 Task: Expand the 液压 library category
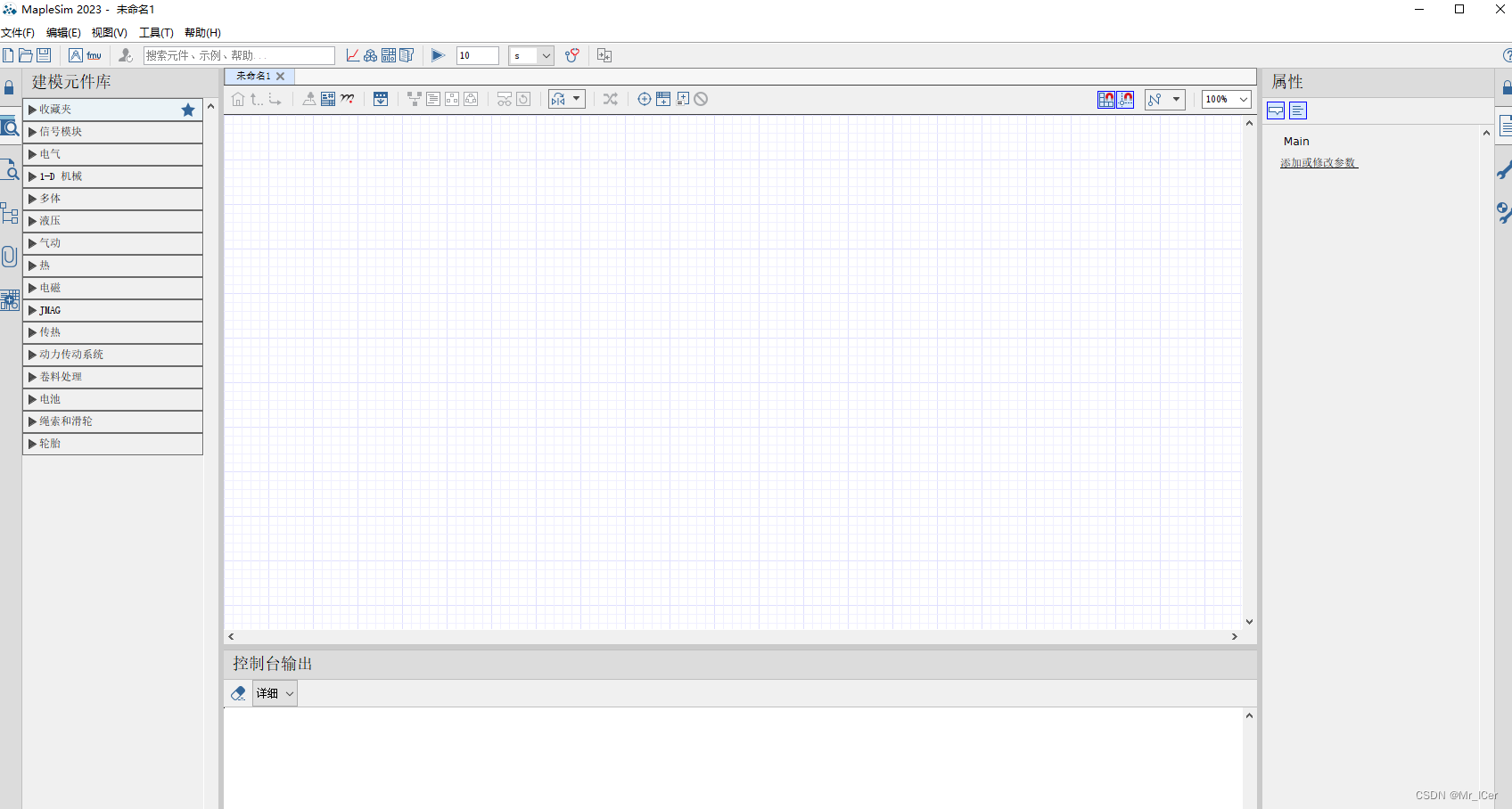(x=112, y=221)
